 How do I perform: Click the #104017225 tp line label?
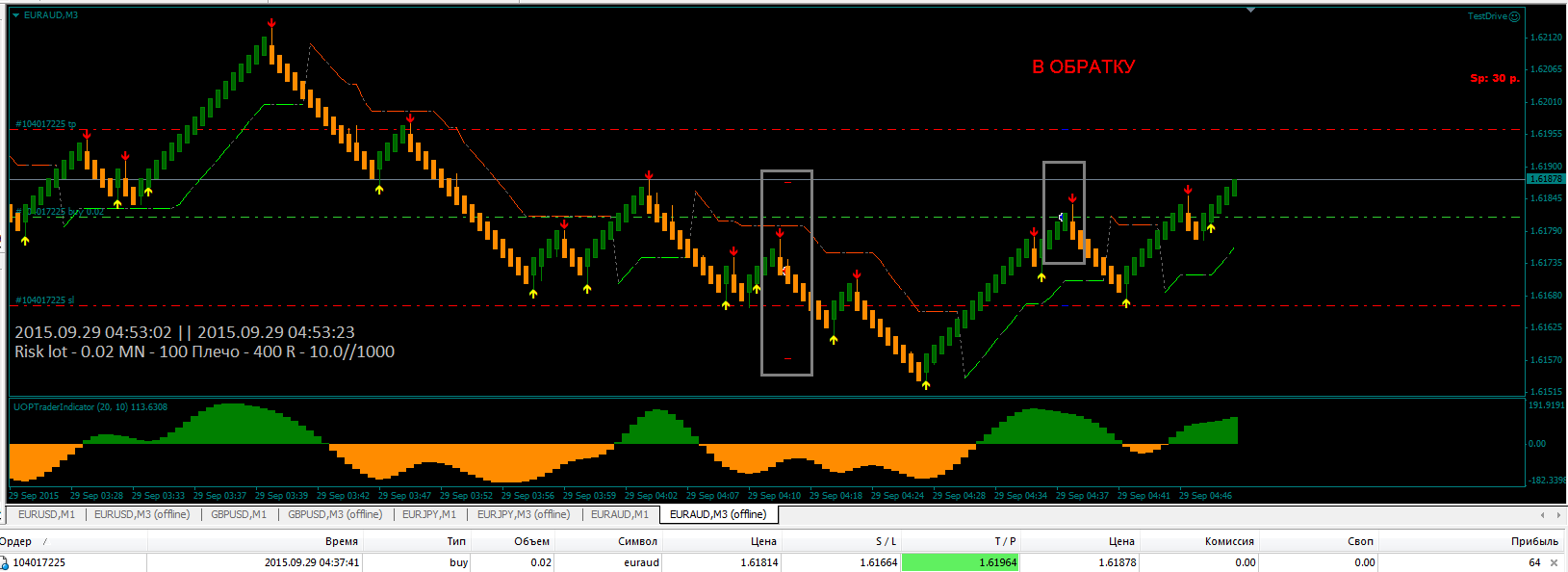[45, 124]
